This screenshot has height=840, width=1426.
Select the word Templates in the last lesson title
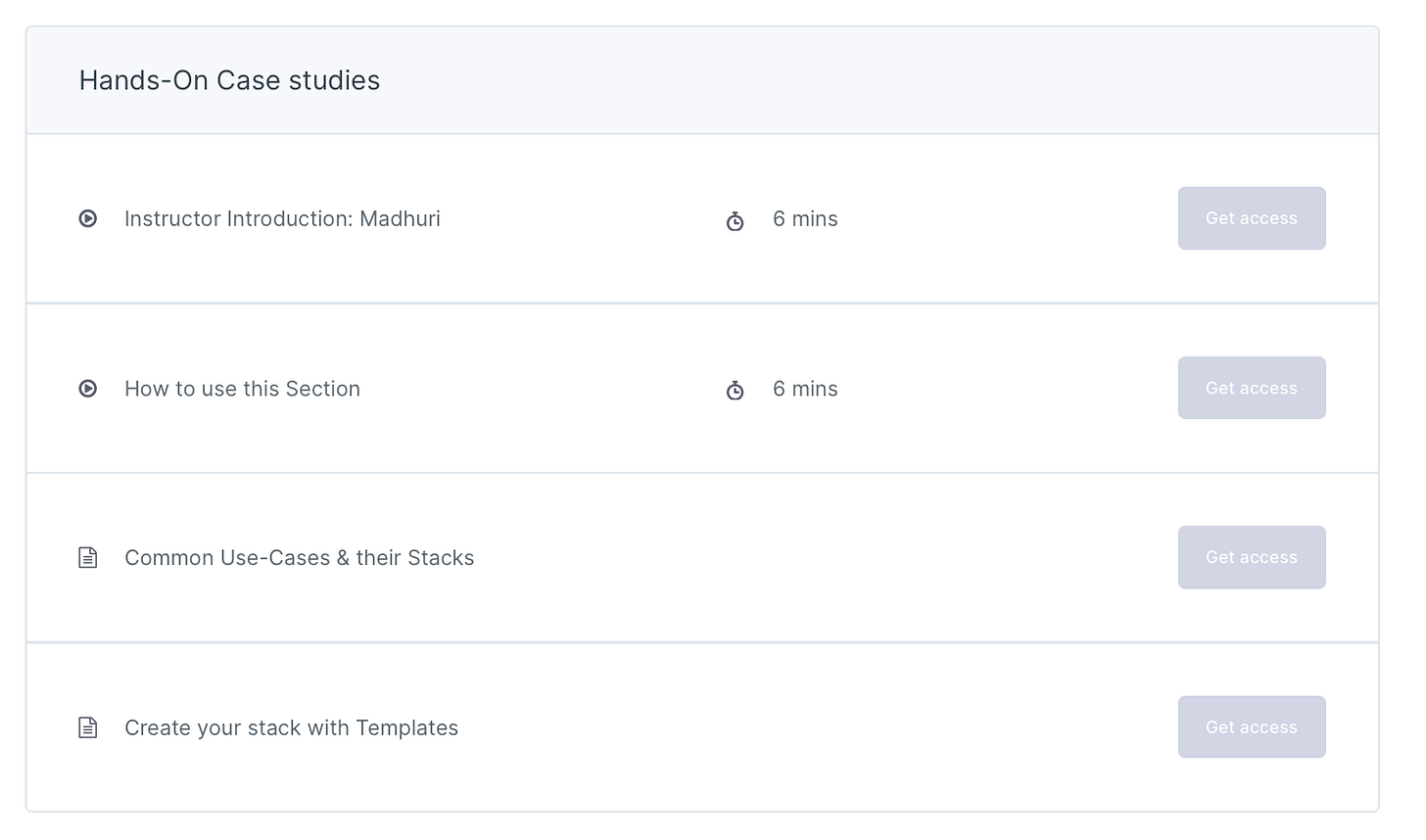click(x=406, y=728)
